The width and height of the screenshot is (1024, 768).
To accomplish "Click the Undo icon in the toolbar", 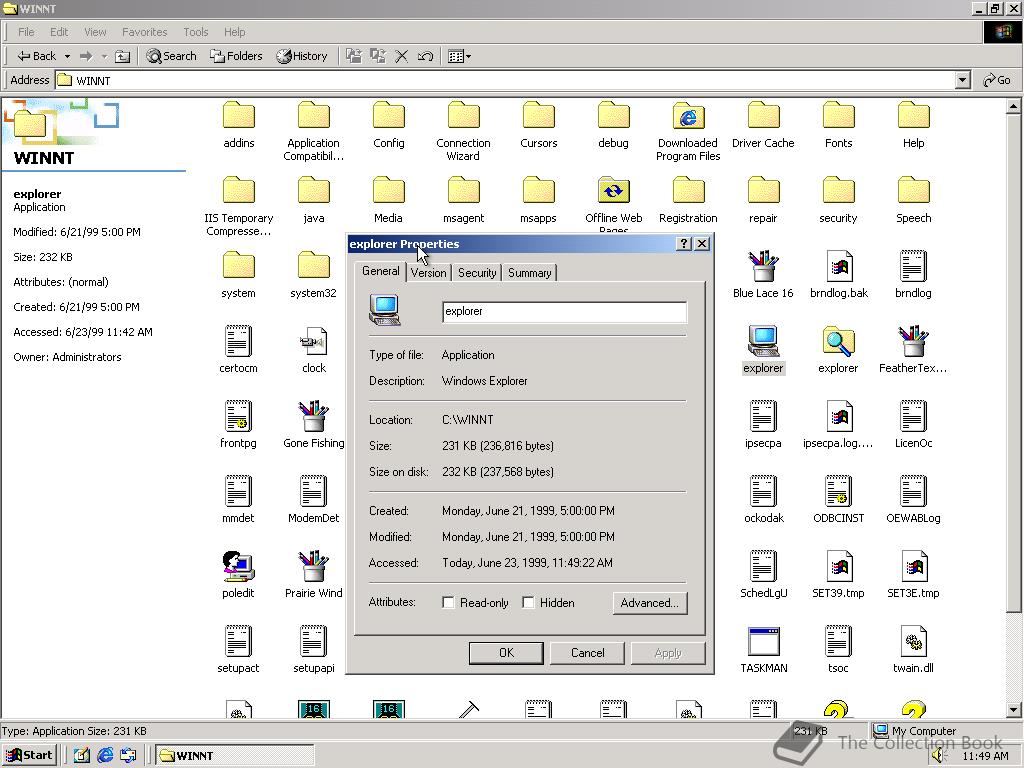I will click(425, 56).
